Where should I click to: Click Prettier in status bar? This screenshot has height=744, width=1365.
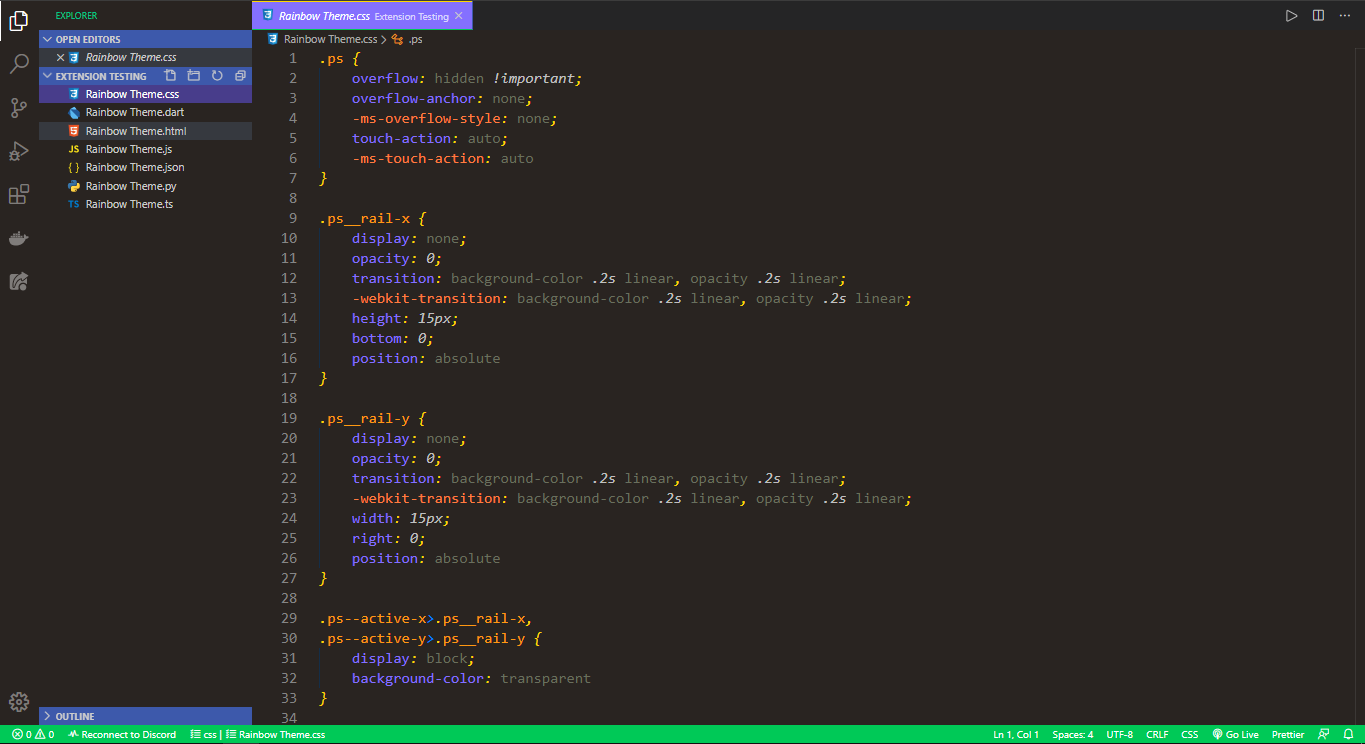pos(1288,735)
